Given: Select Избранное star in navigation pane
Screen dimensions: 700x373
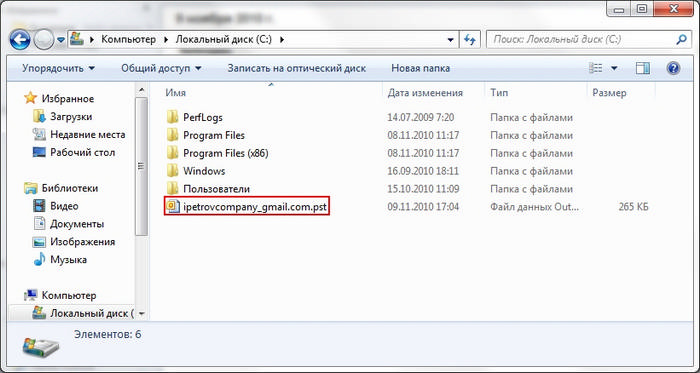Looking at the screenshot, I should pos(30,98).
